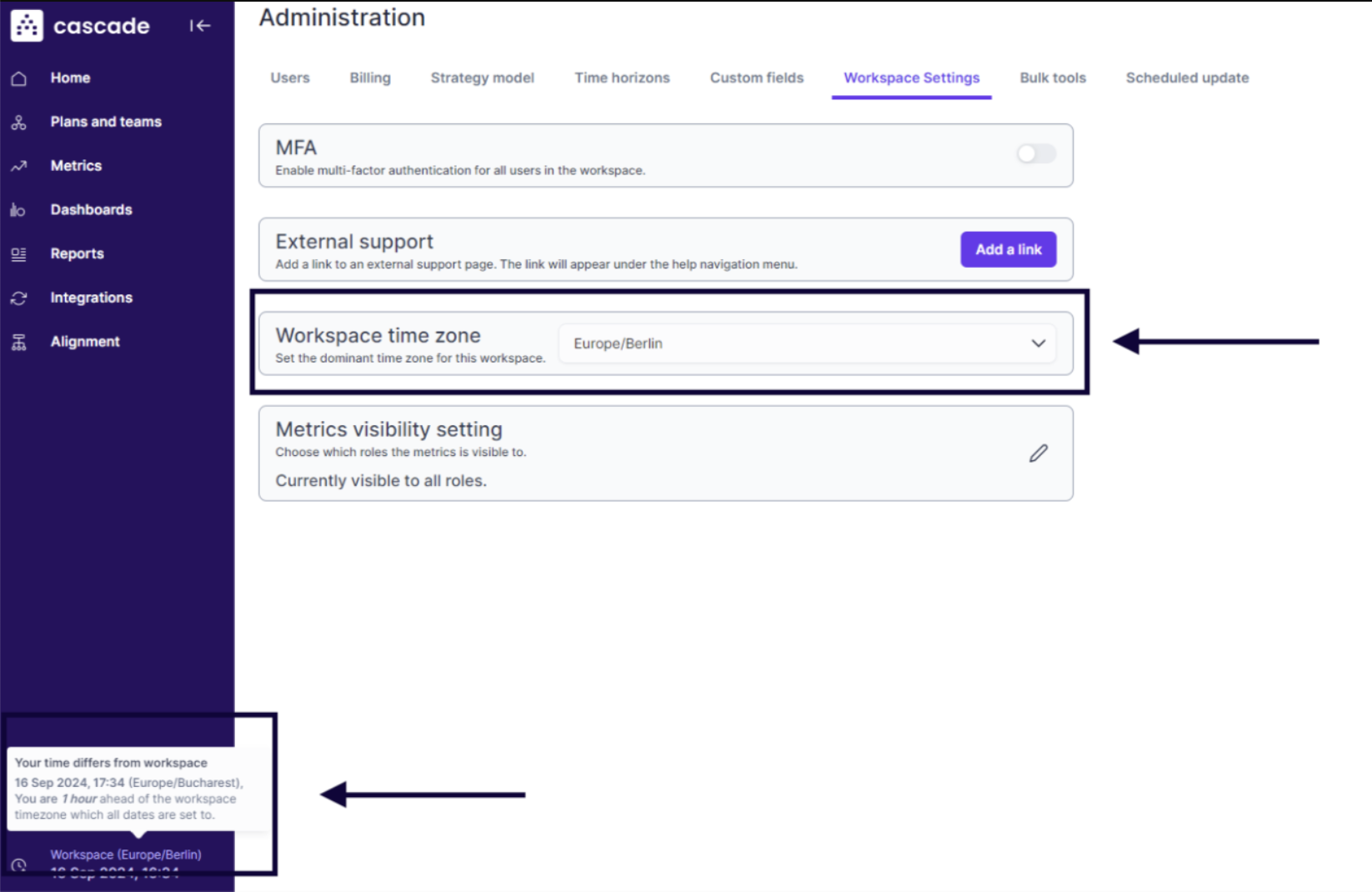Click the Home house icon
1372x892 pixels.
click(x=19, y=78)
